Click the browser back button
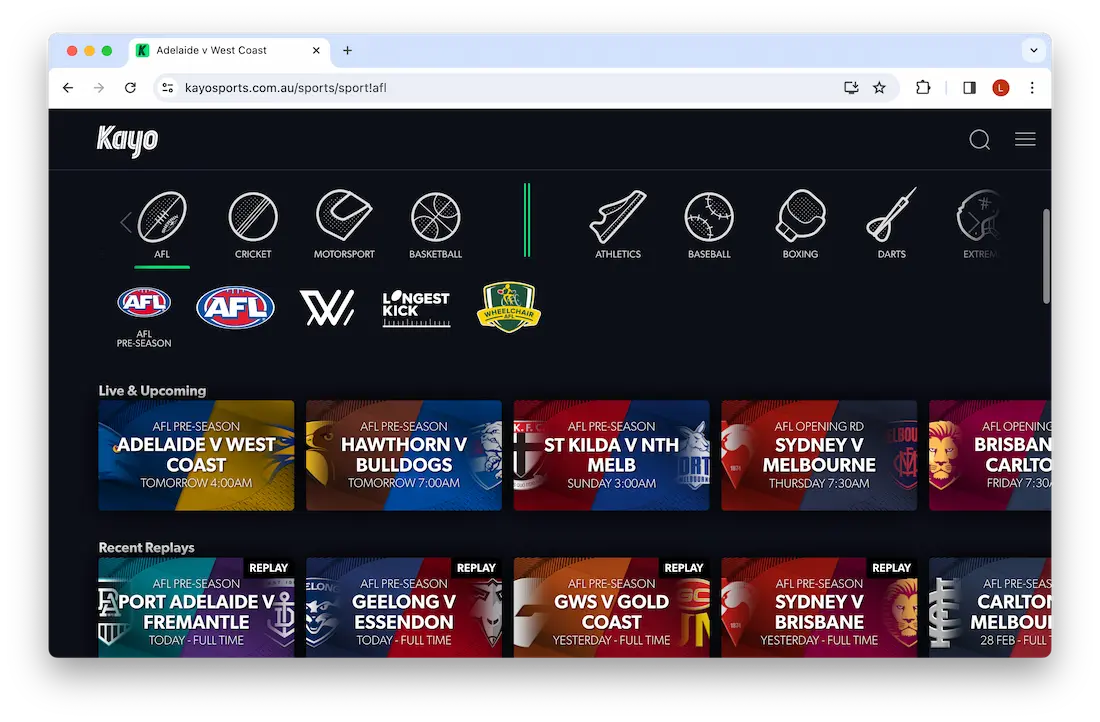 [x=68, y=88]
